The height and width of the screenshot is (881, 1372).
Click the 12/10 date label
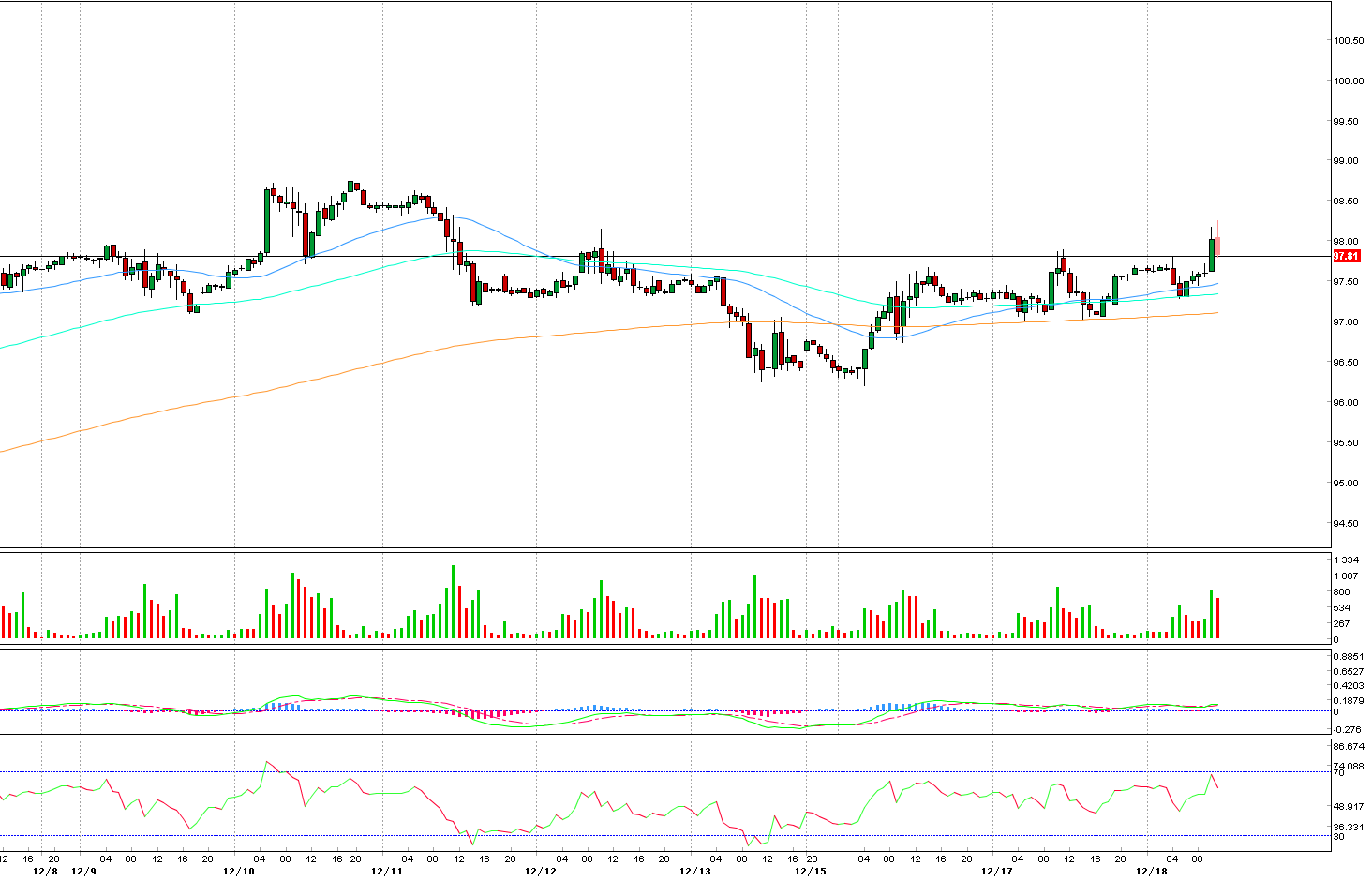[x=238, y=872]
